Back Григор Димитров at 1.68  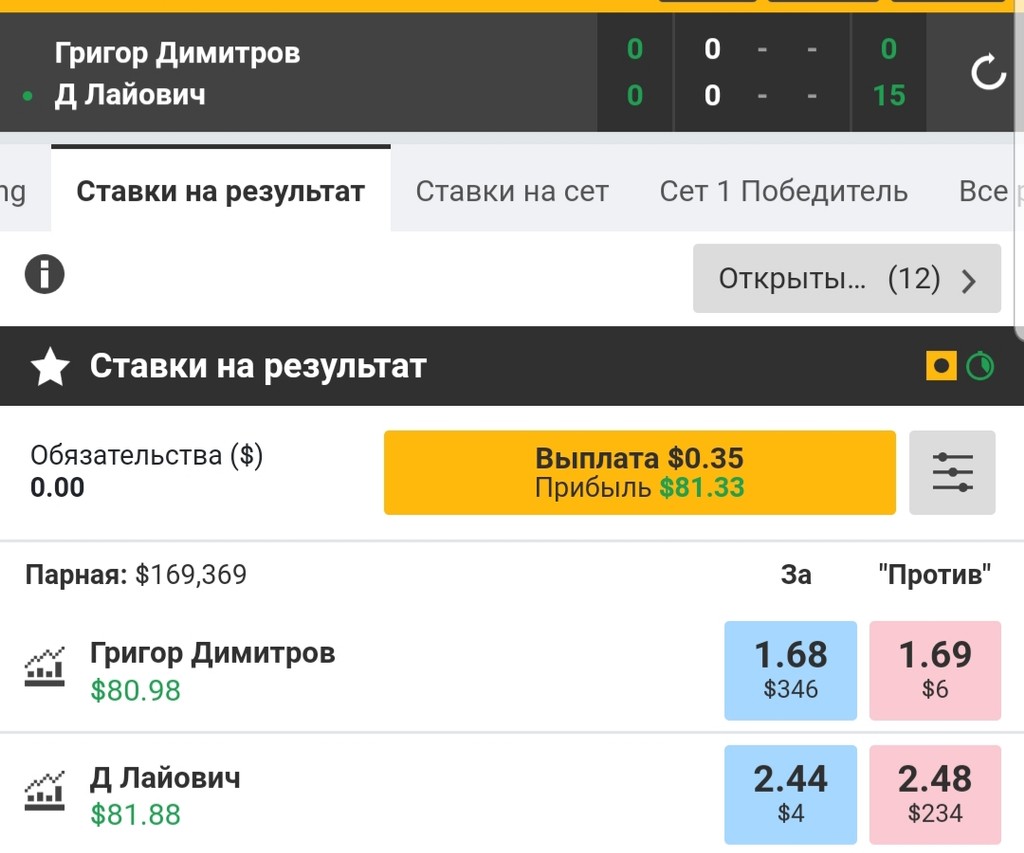click(x=790, y=670)
